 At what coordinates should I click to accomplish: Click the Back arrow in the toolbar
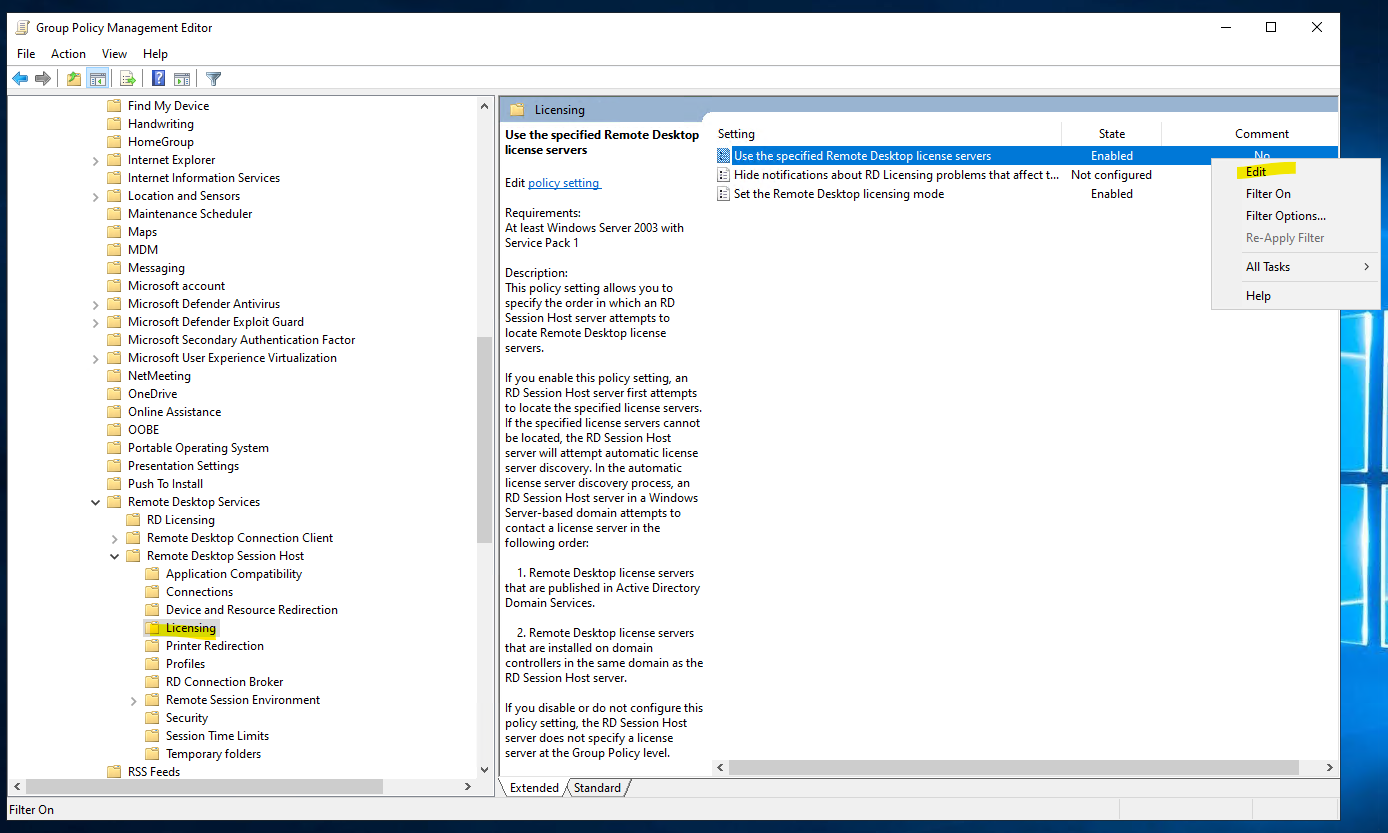pos(20,78)
